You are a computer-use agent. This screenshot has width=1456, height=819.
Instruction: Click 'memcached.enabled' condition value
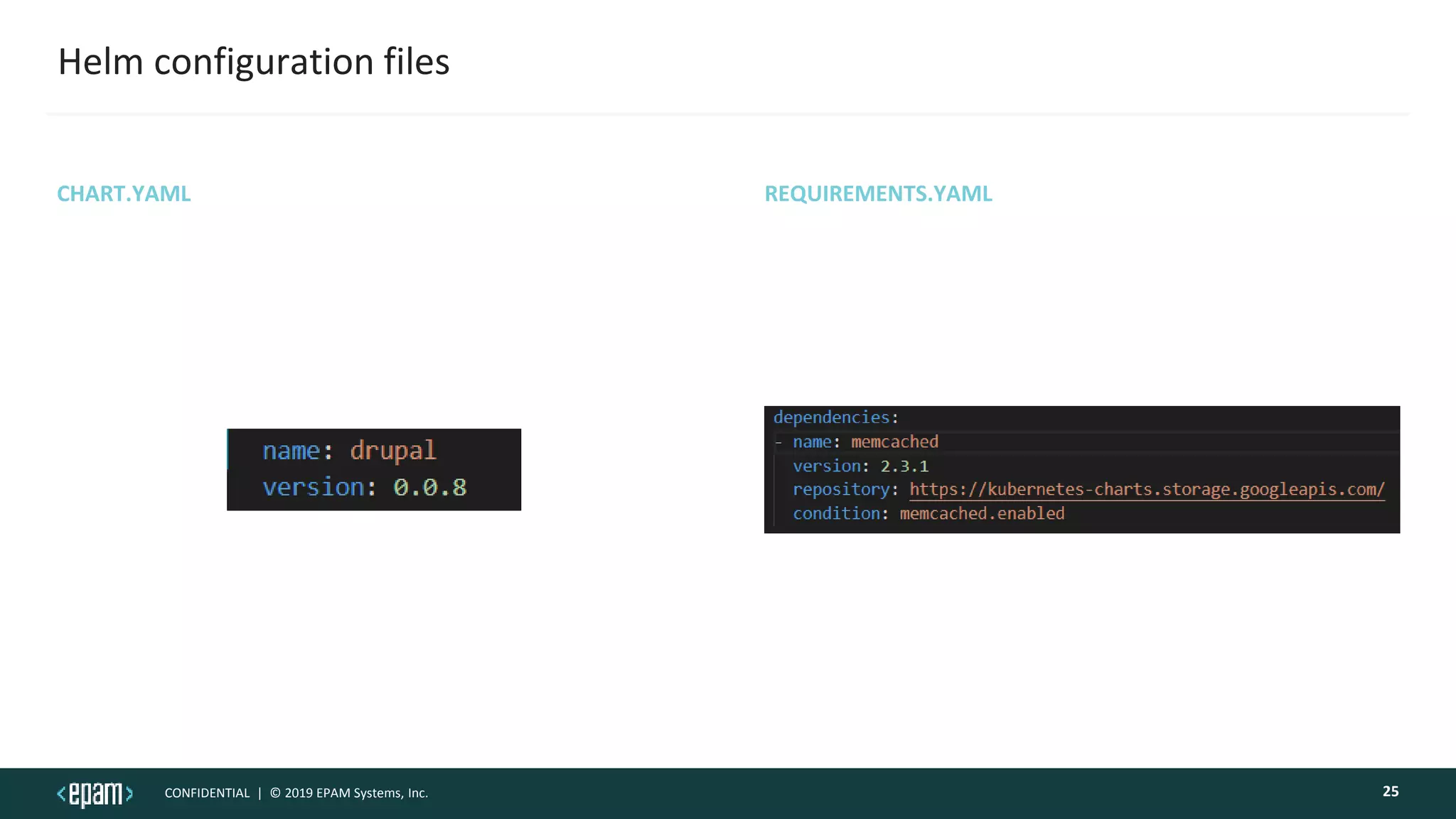click(981, 514)
